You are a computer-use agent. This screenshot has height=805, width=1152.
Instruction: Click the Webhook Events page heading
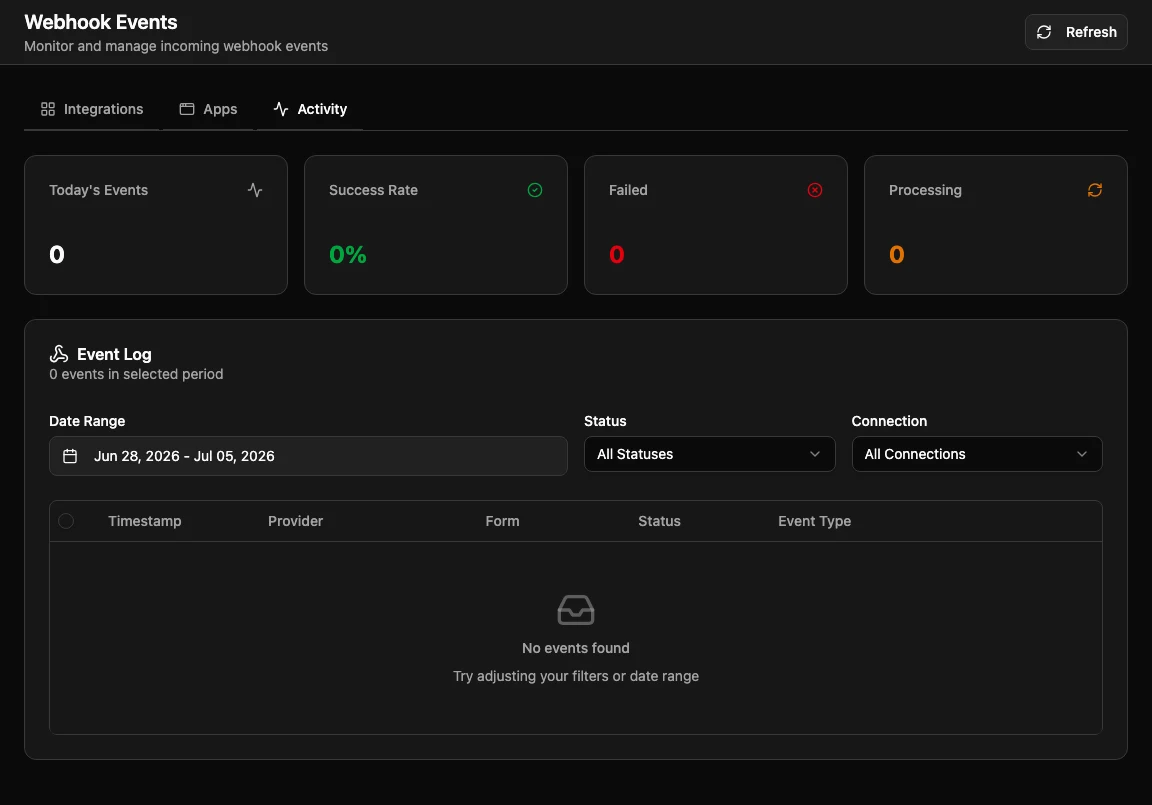click(101, 22)
